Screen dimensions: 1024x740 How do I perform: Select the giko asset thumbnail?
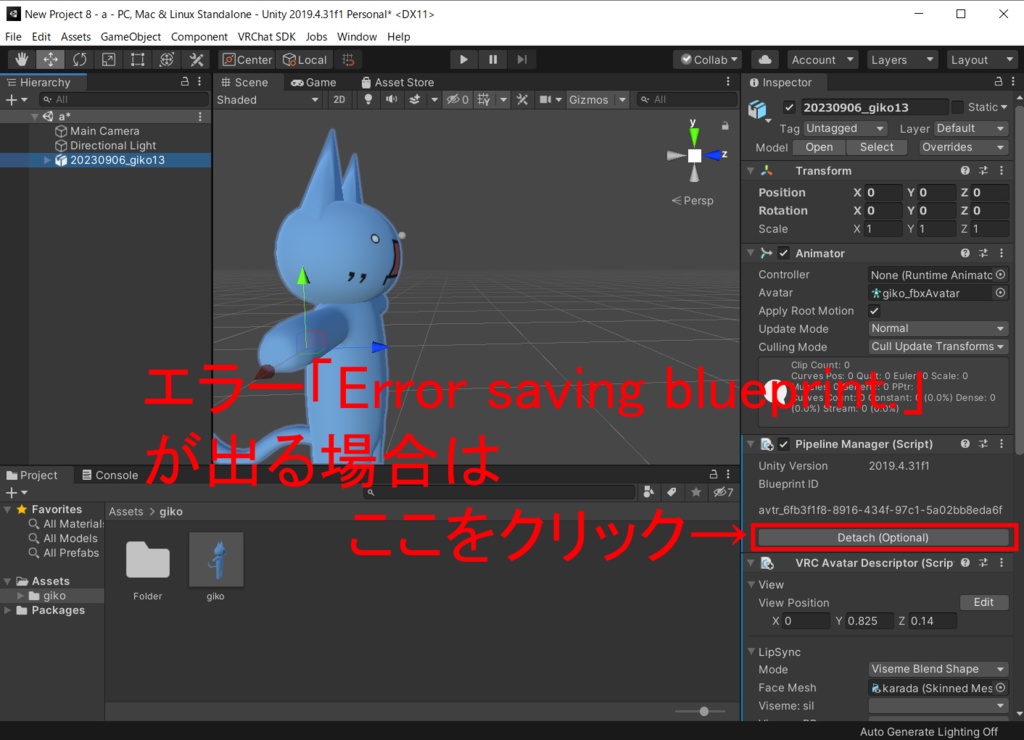(x=216, y=559)
